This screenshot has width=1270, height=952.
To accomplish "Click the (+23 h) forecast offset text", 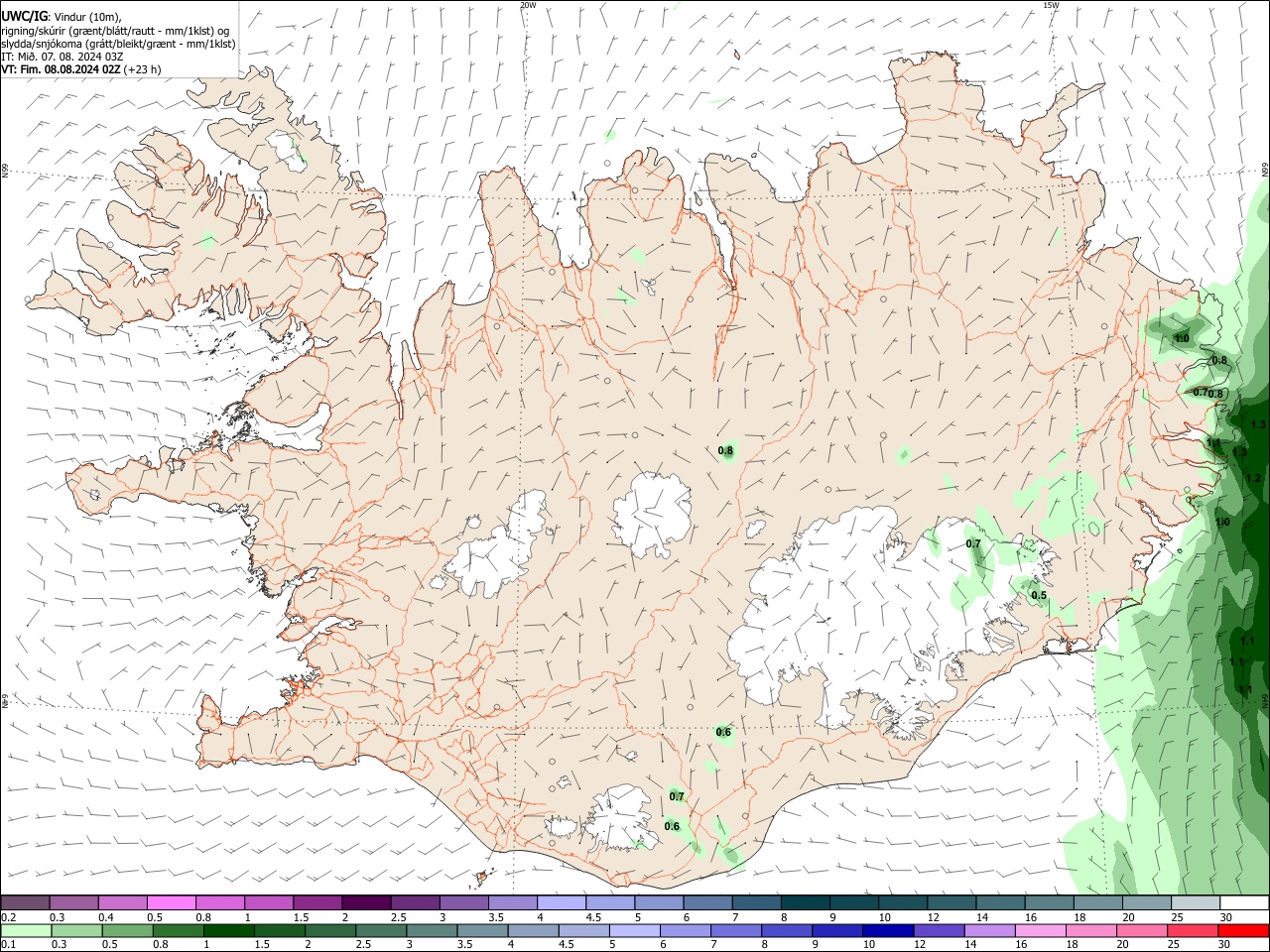I will click(x=143, y=69).
